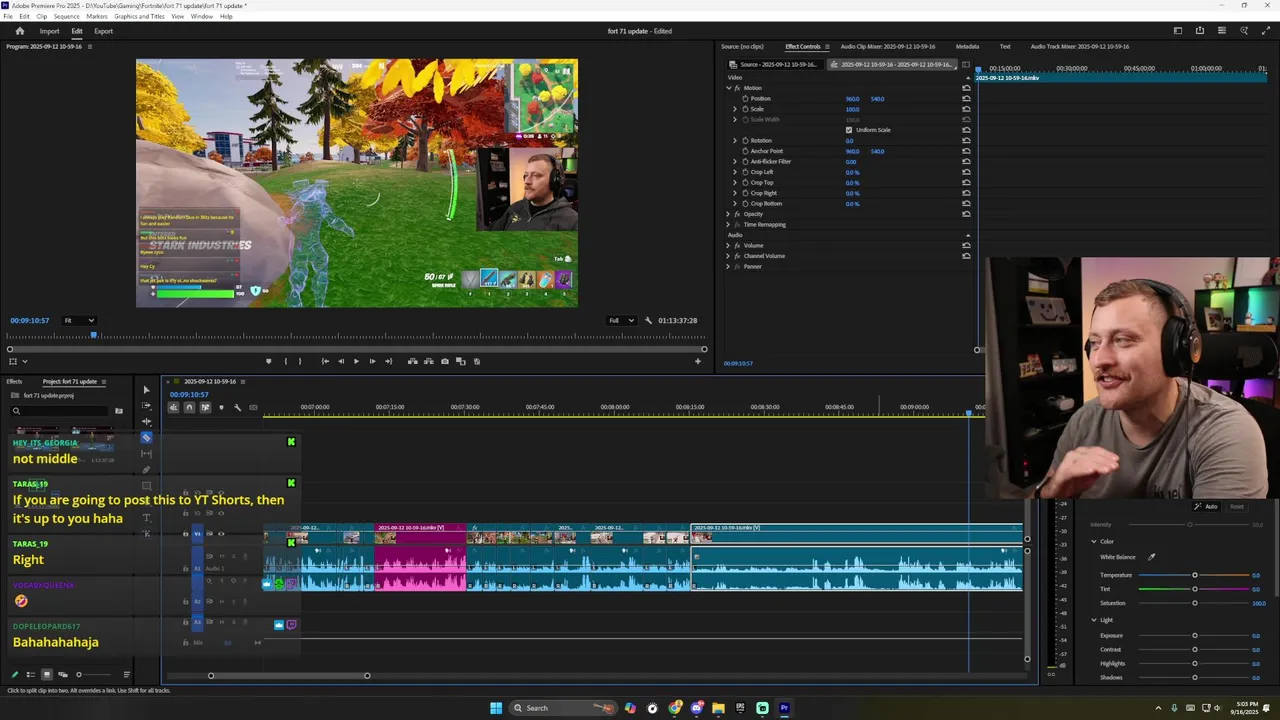Toggle the Crop Left animation stopwatch
This screenshot has width=1280, height=720.
click(x=745, y=172)
